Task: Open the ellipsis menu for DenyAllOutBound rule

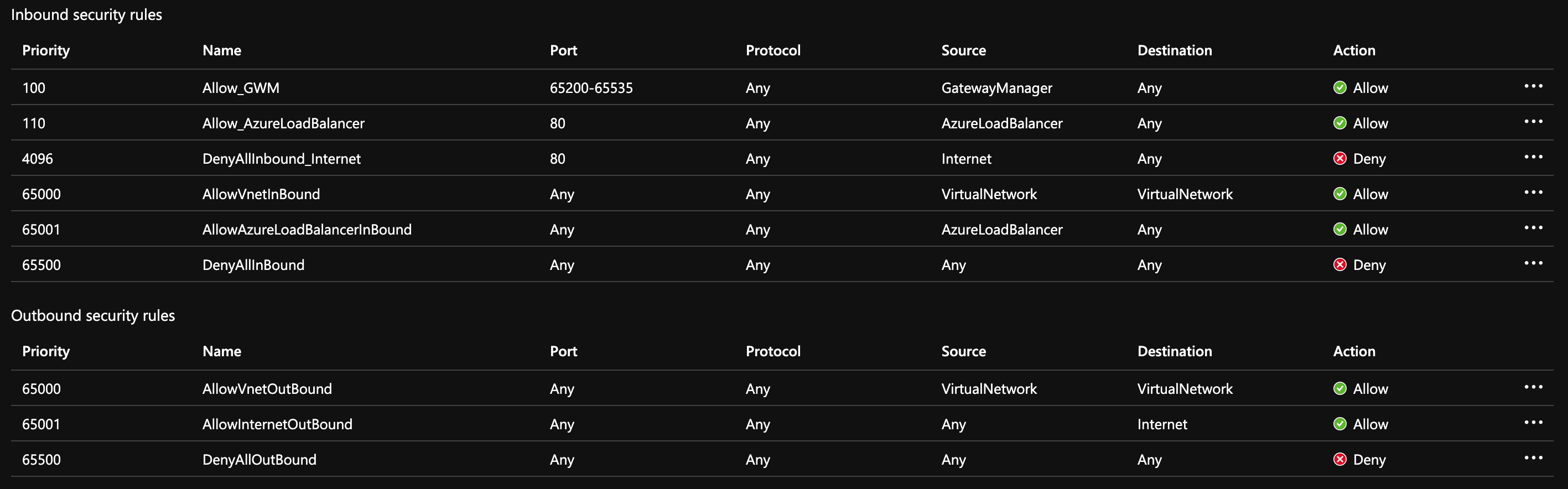Action: click(x=1534, y=459)
